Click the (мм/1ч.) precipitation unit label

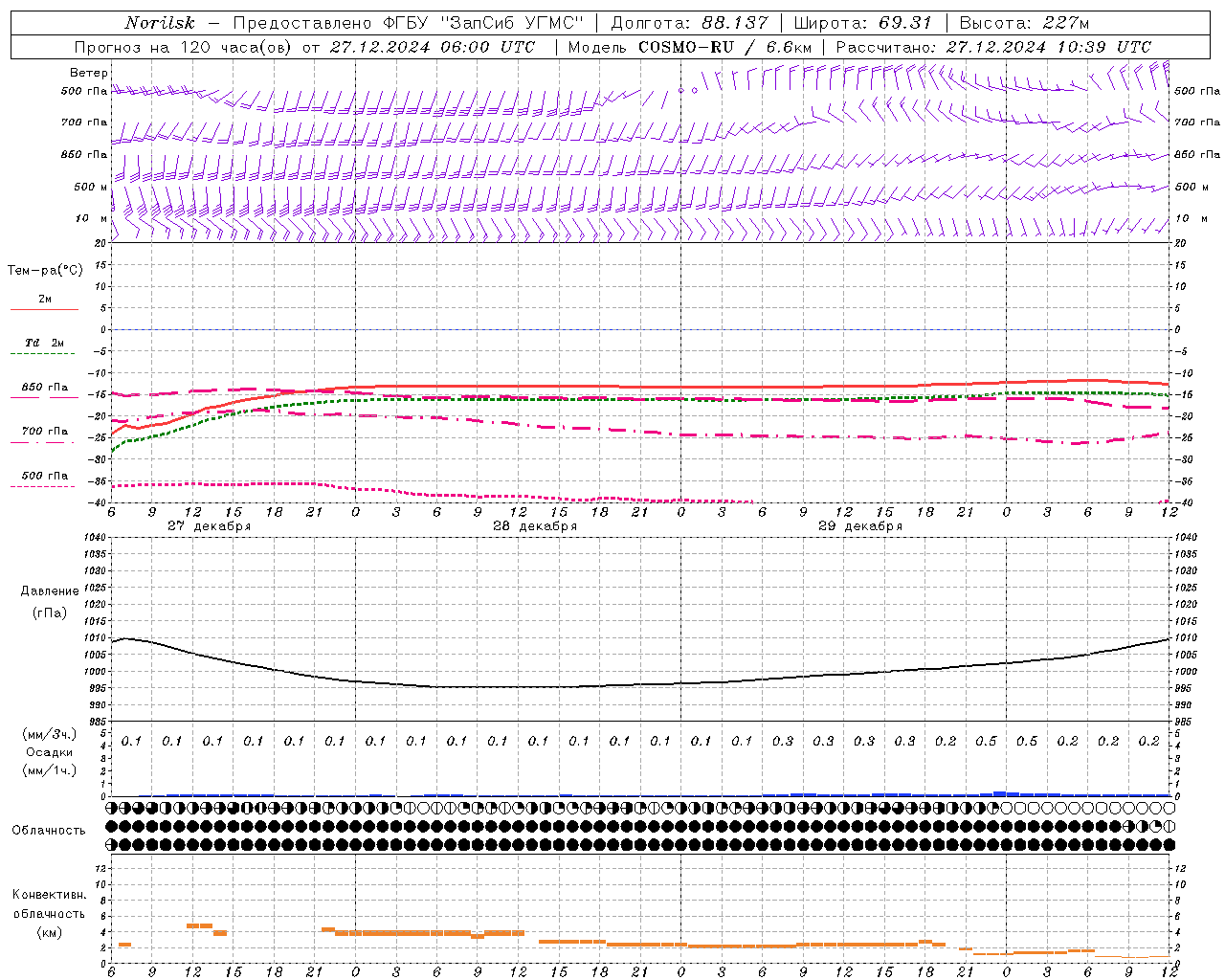click(x=50, y=770)
